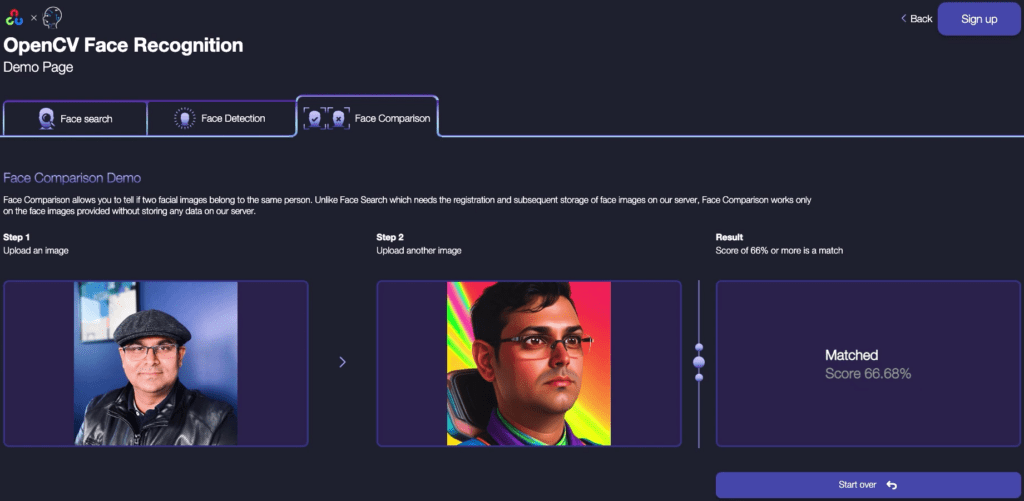Switch to the Face search tab
This screenshot has width=1024, height=501.
pyautogui.click(x=75, y=119)
